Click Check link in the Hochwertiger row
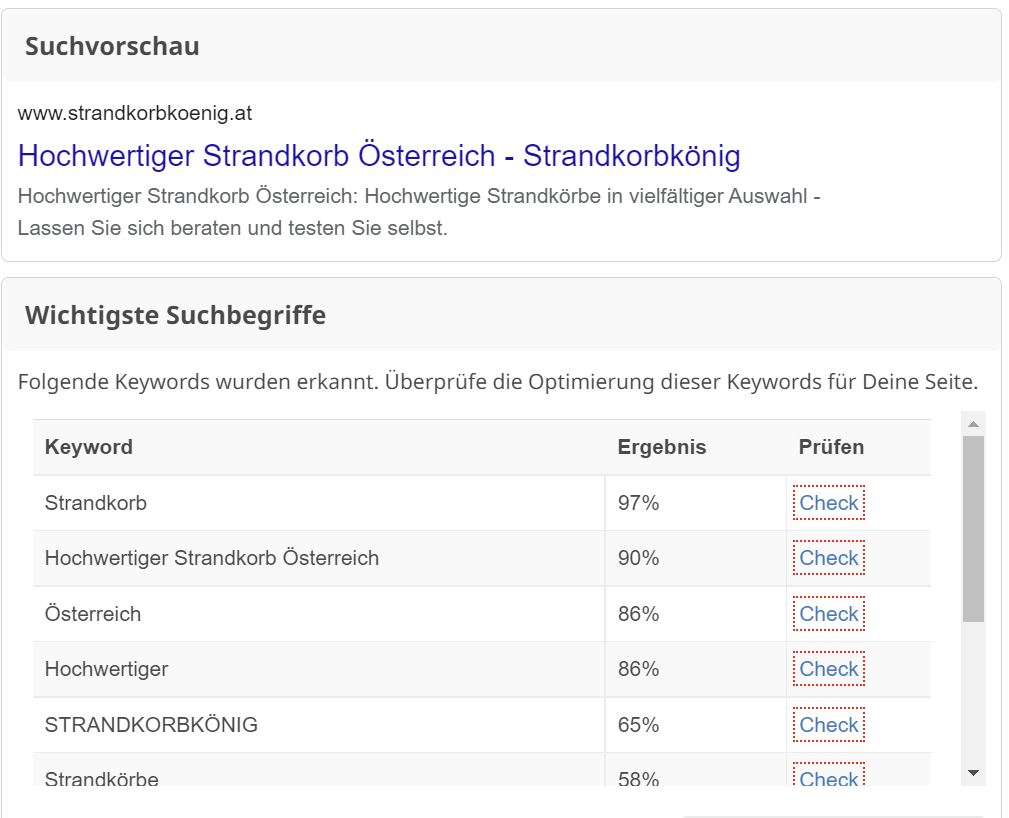 [x=828, y=669]
